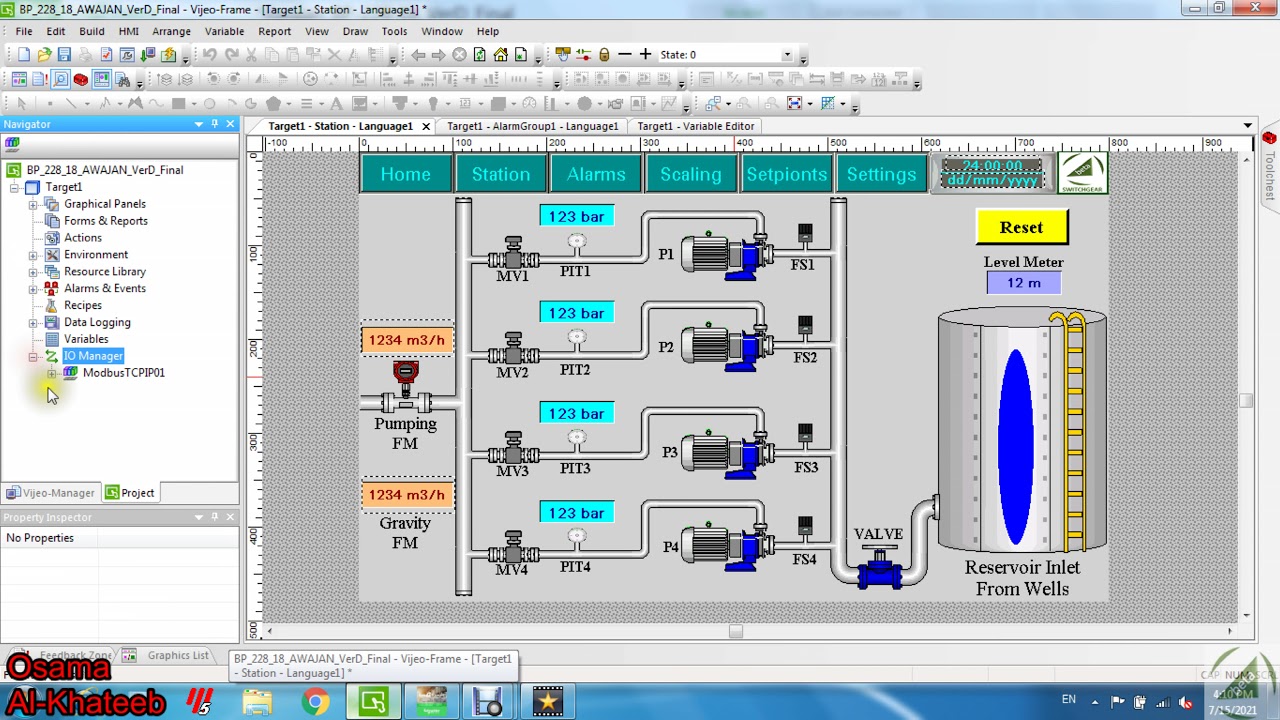
Task: Switch to Target1 - AlarmGroup1 tab
Action: [x=532, y=126]
